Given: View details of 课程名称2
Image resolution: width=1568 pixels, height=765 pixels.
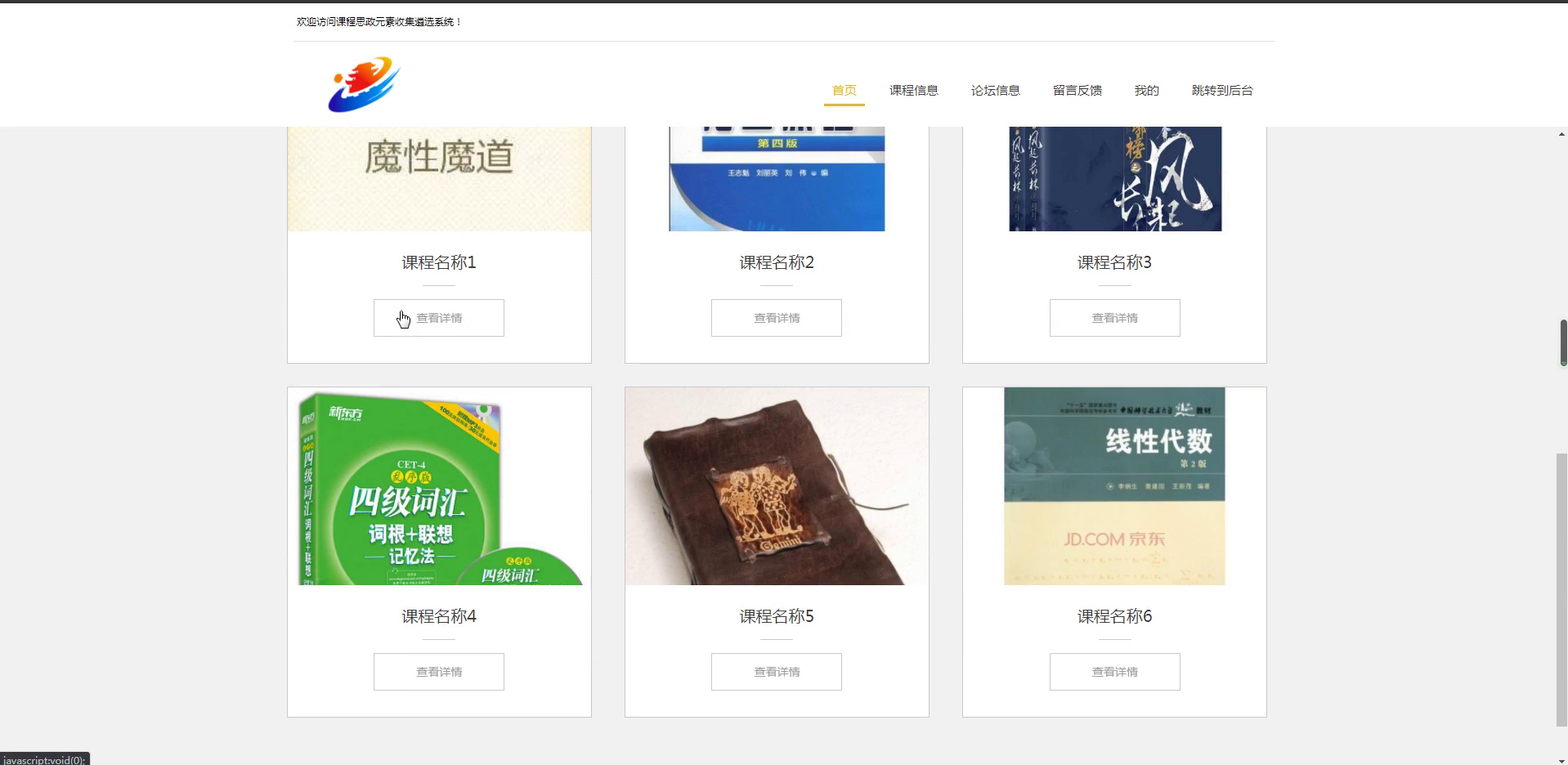Looking at the screenshot, I should (x=777, y=318).
